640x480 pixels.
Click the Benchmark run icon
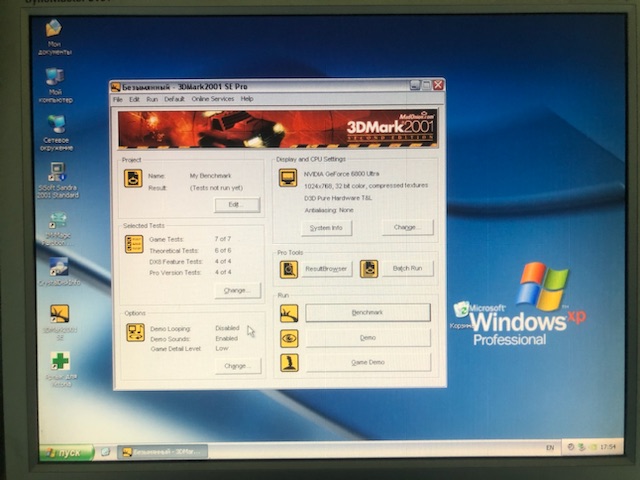coord(289,313)
